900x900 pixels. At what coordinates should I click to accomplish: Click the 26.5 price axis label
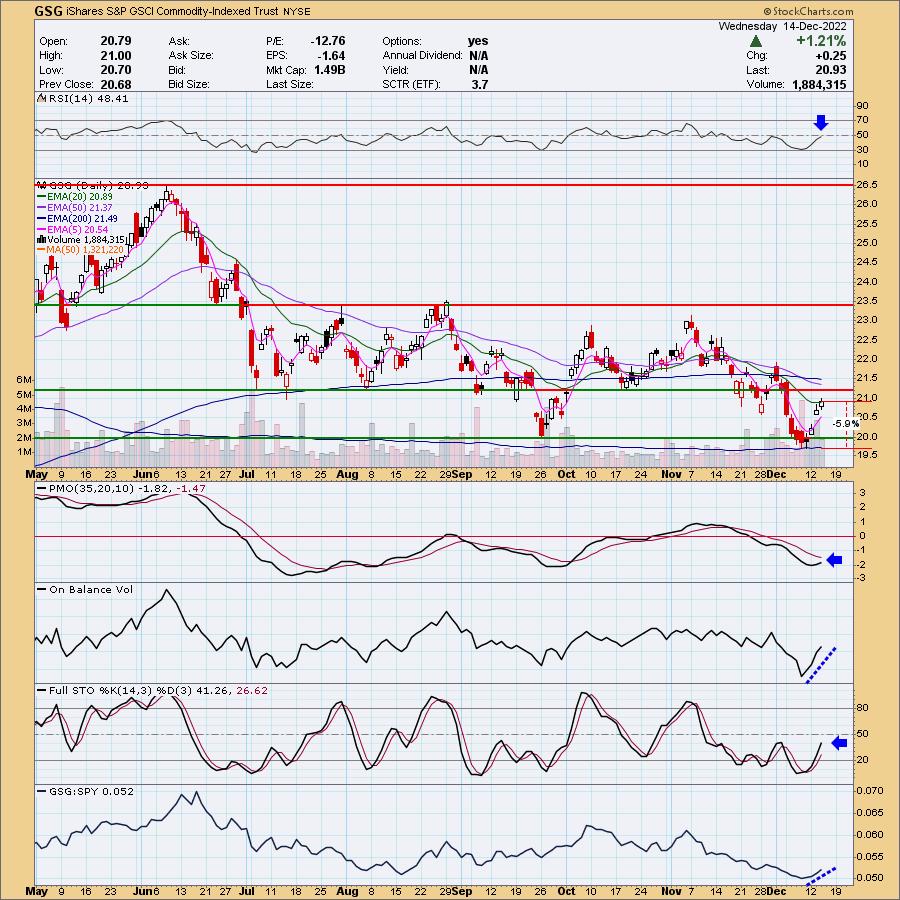click(x=869, y=185)
